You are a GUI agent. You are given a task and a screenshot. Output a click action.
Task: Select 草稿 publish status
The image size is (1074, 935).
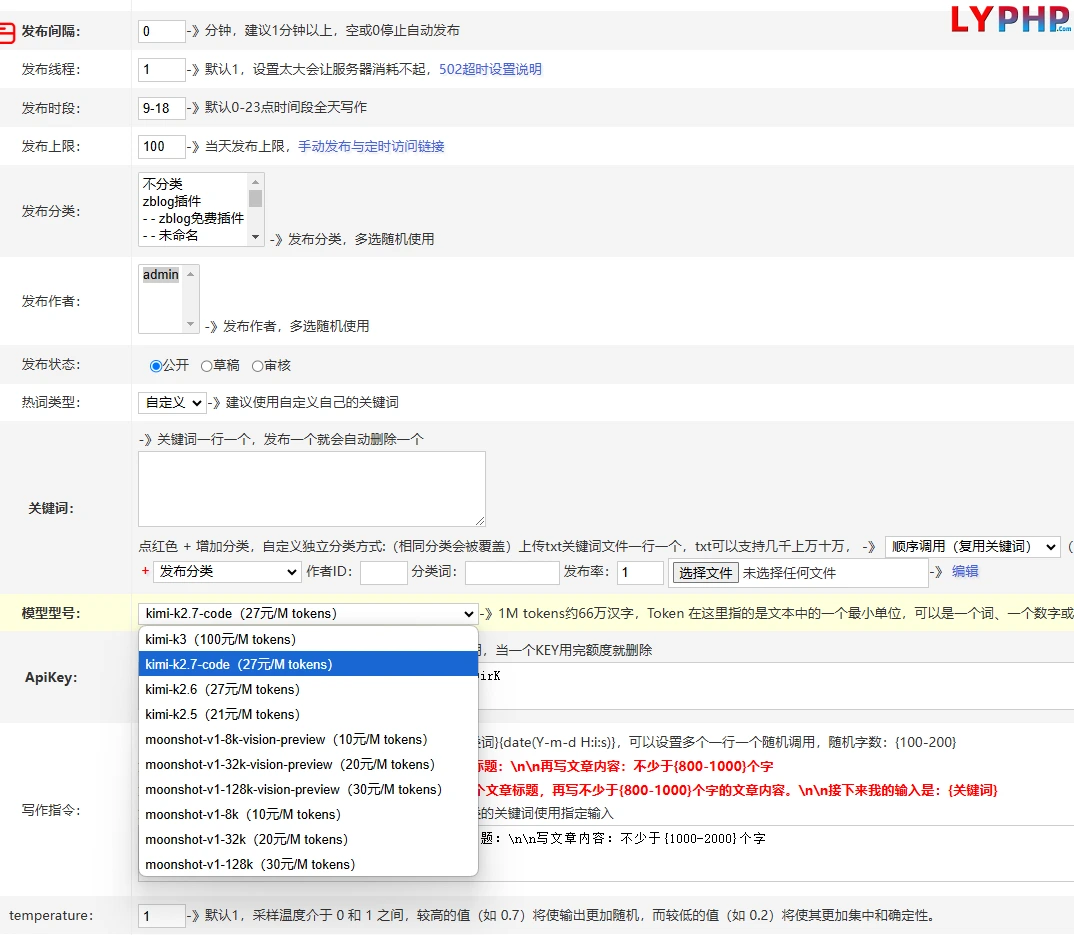(x=206, y=366)
